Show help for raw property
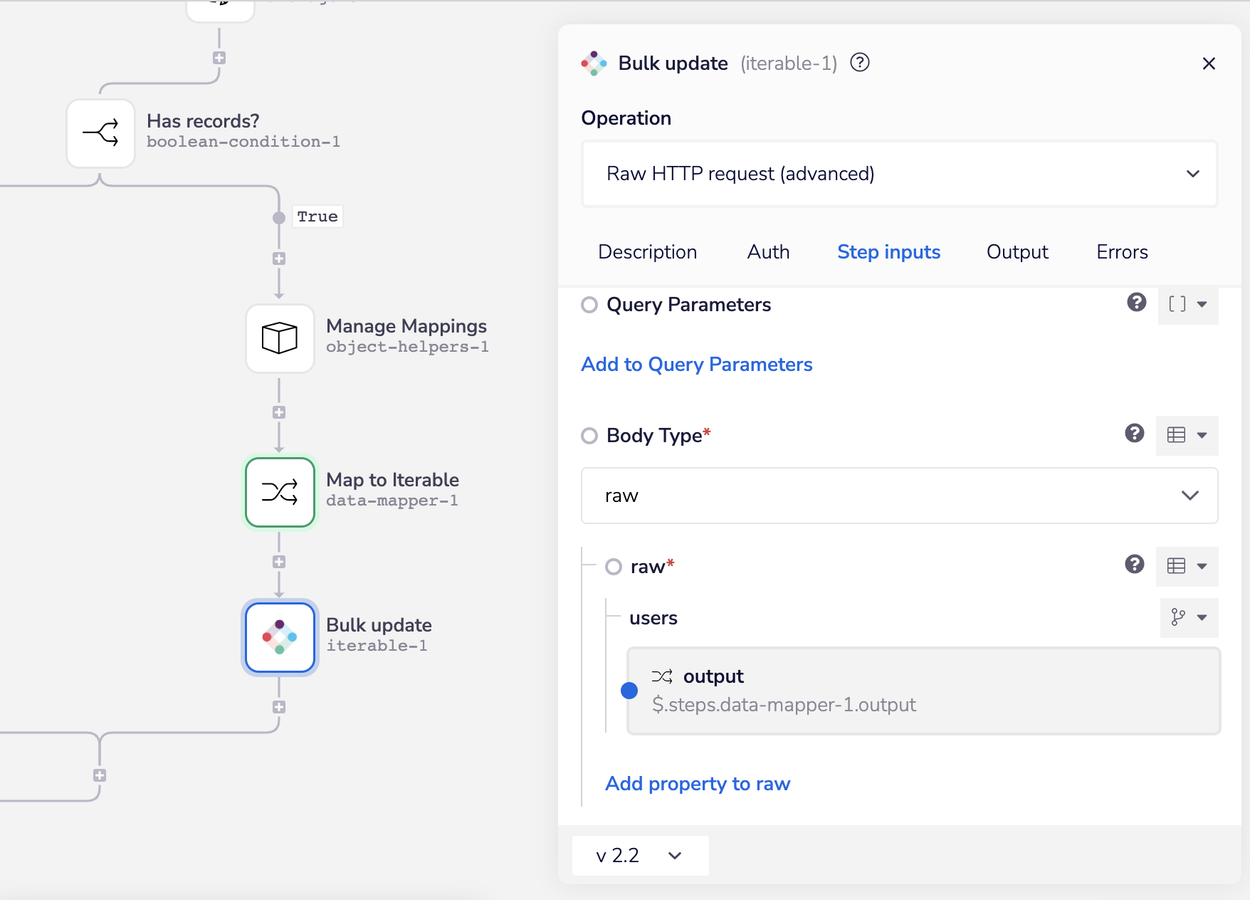The height and width of the screenshot is (900, 1250). (1134, 564)
